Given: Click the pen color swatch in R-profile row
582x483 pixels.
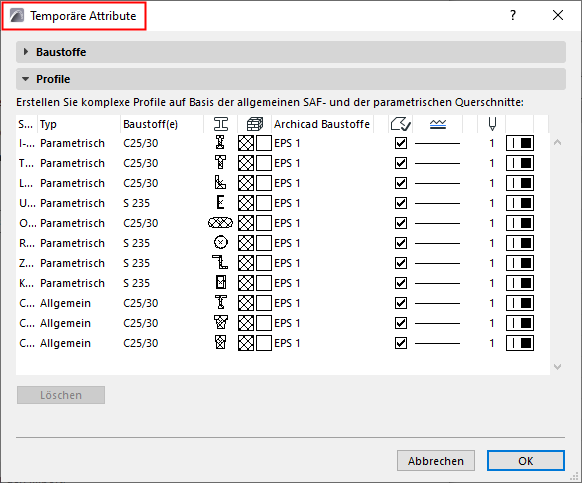Looking at the screenshot, I should [x=520, y=243].
